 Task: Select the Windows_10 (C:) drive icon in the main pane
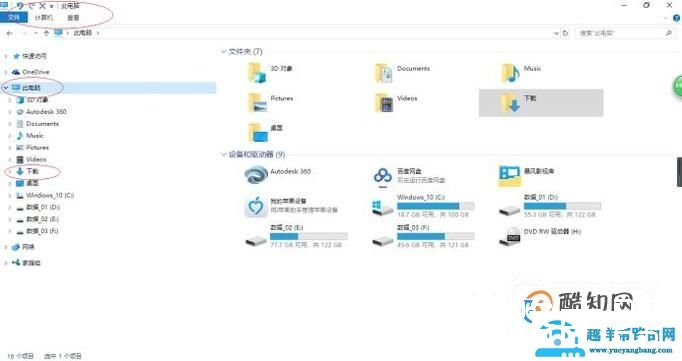(x=383, y=207)
